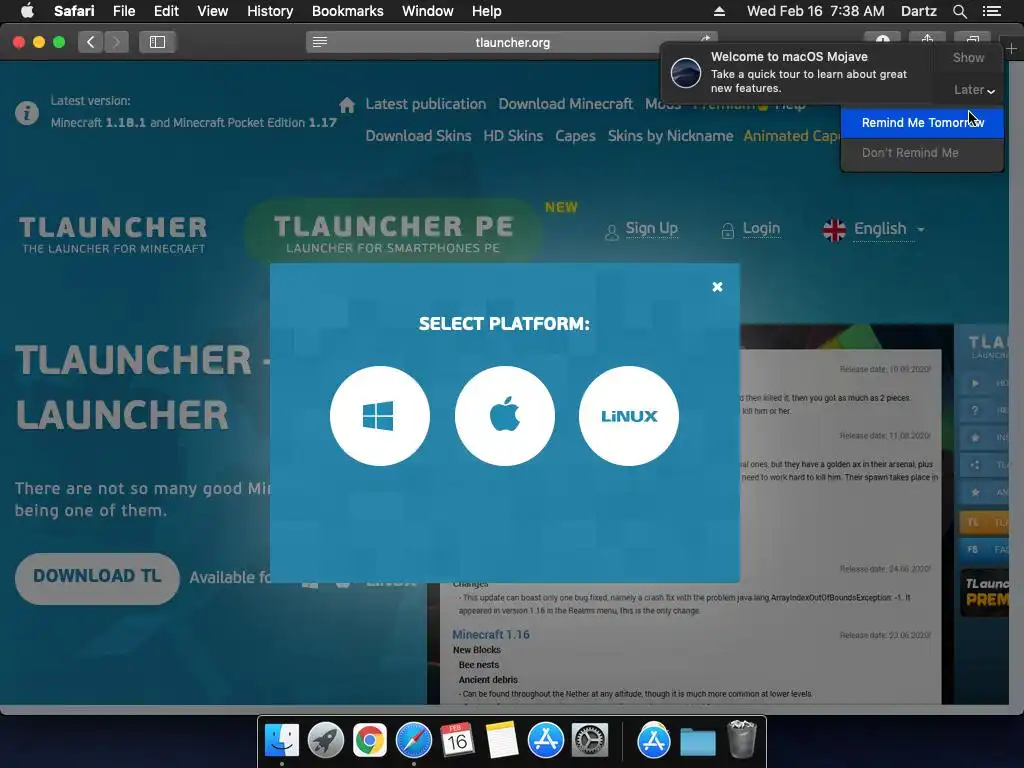Click the eject icon in menu bar

719,11
